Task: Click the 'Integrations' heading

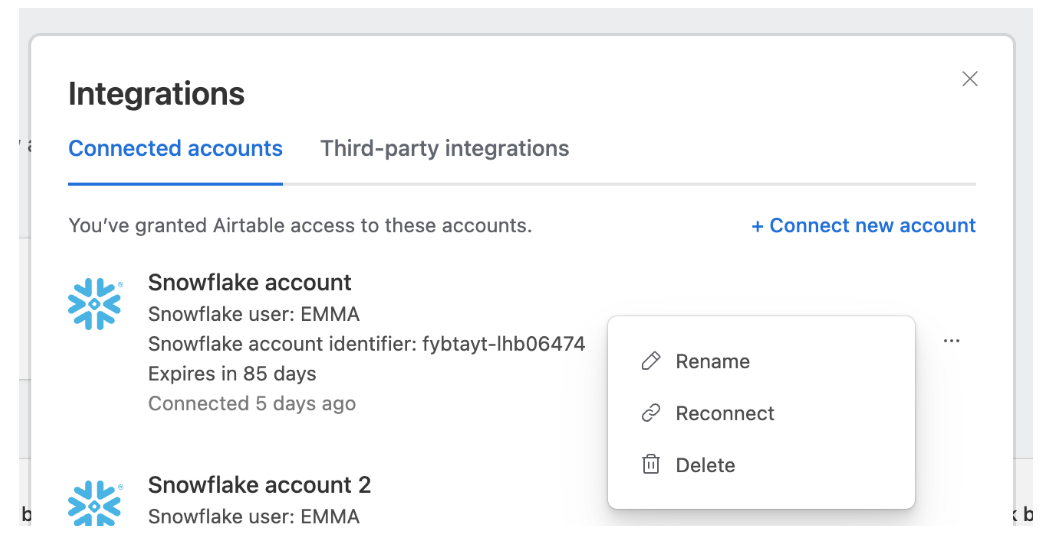Action: [156, 94]
